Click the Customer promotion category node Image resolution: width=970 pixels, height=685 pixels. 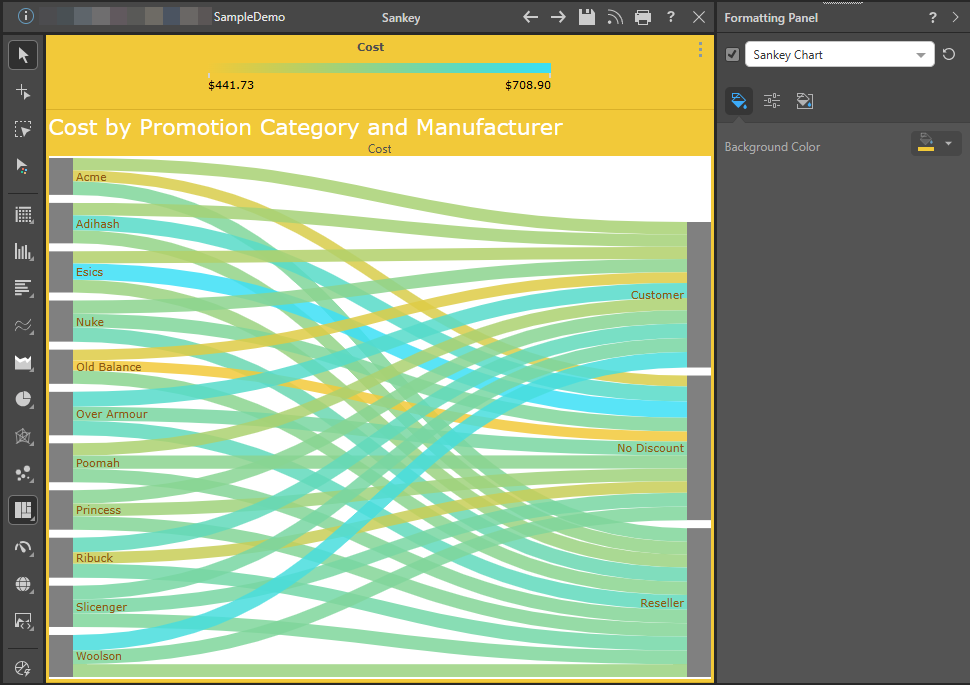tap(699, 295)
